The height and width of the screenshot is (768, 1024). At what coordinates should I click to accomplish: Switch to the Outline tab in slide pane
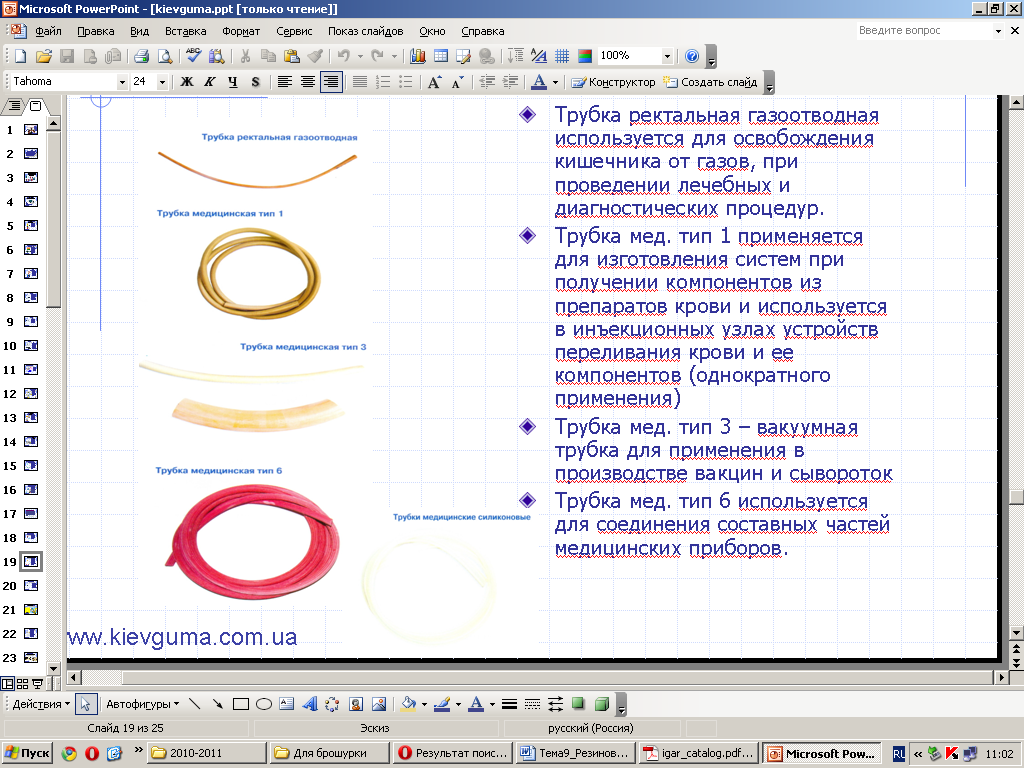(x=14, y=106)
